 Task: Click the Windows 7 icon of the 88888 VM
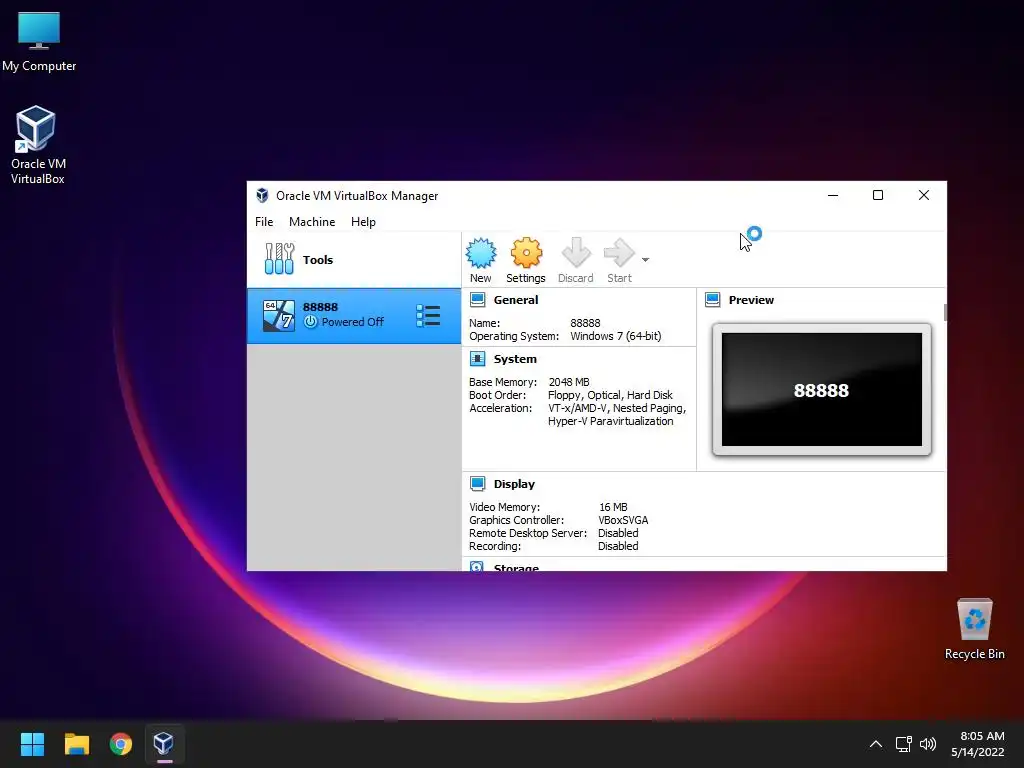[x=279, y=315]
